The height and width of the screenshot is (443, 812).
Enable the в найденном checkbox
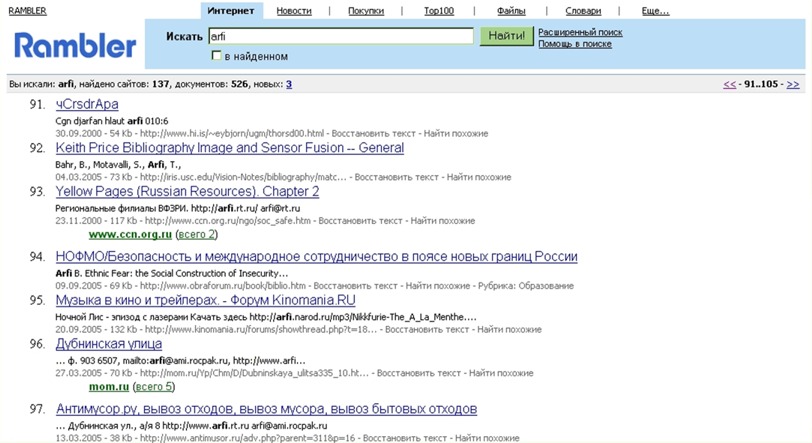coord(216,55)
